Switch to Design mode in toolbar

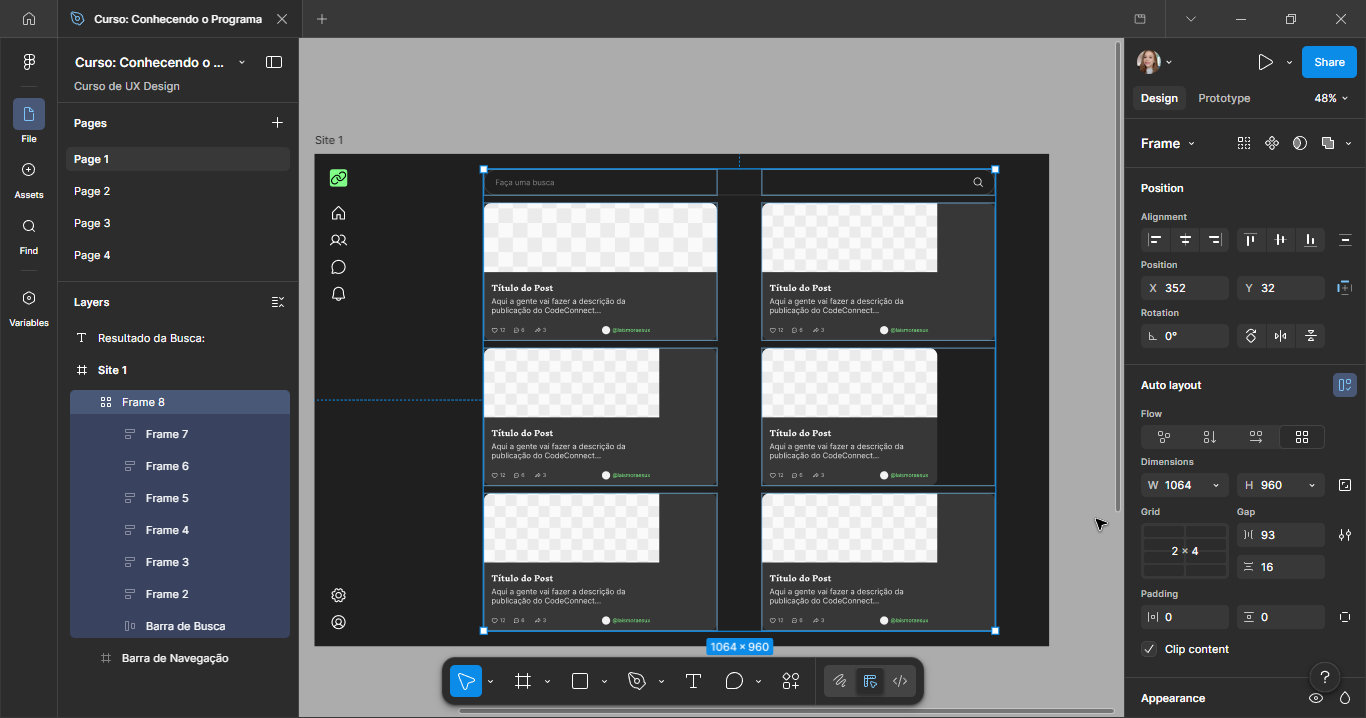point(870,681)
